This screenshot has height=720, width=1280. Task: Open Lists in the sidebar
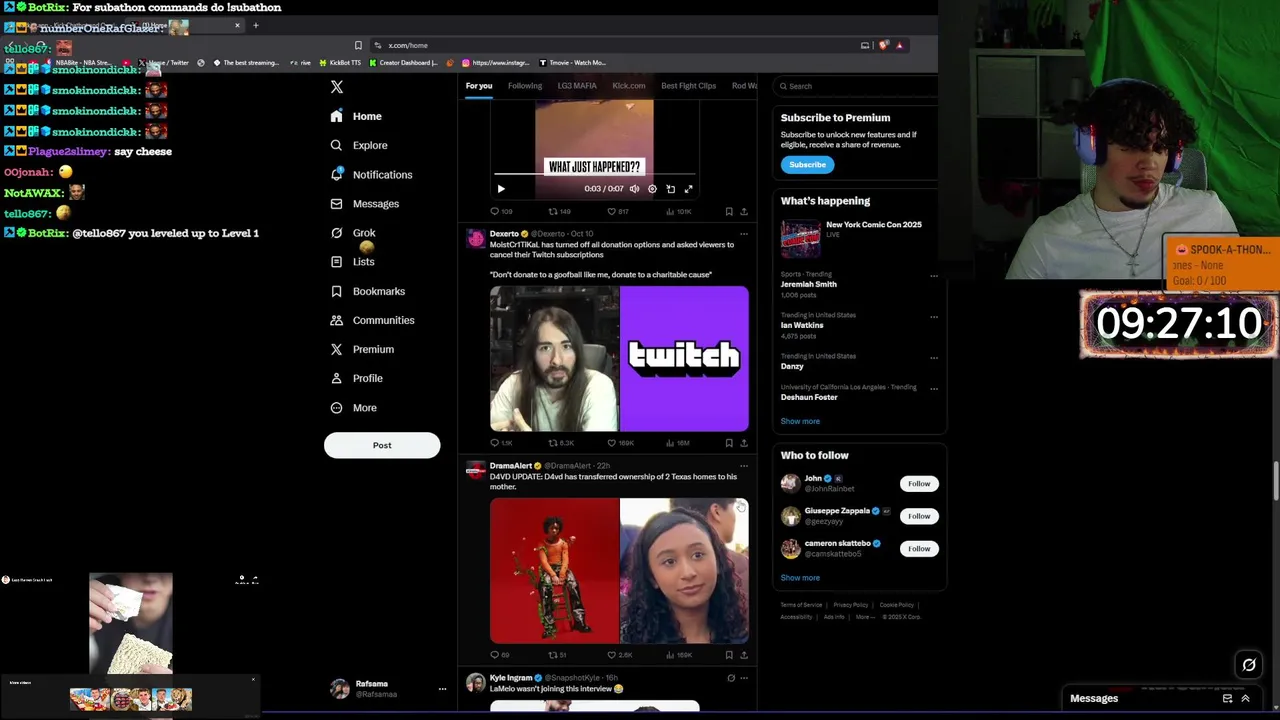click(352, 262)
